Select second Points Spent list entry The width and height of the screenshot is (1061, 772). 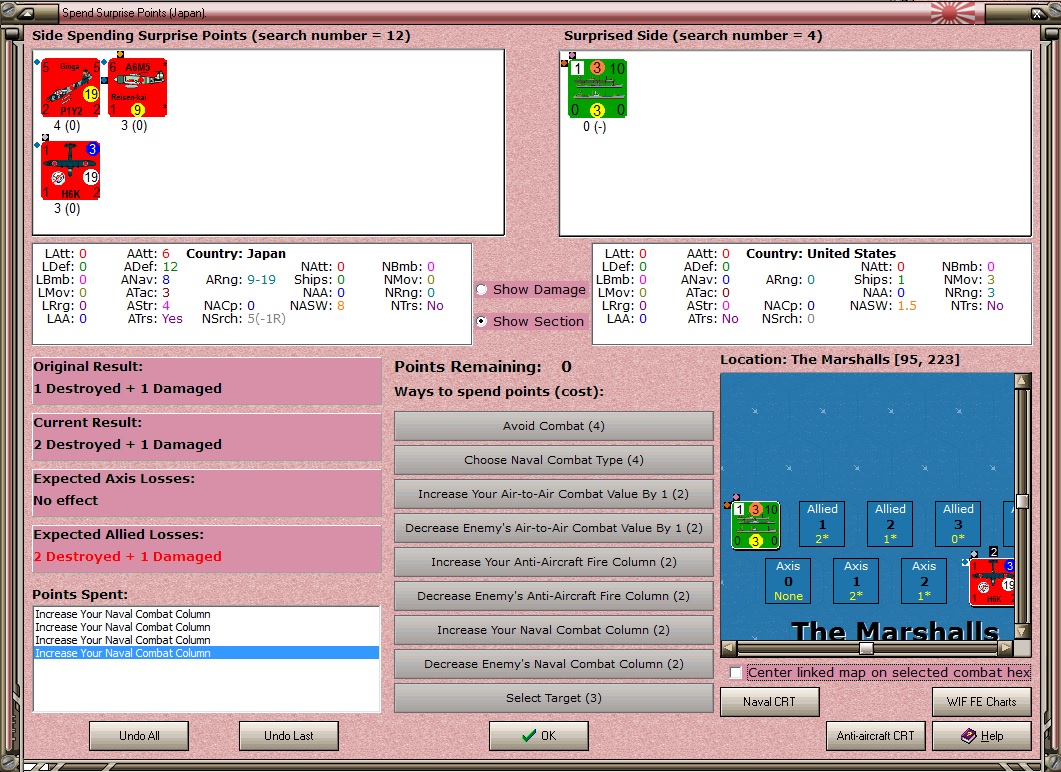[x=206, y=627]
